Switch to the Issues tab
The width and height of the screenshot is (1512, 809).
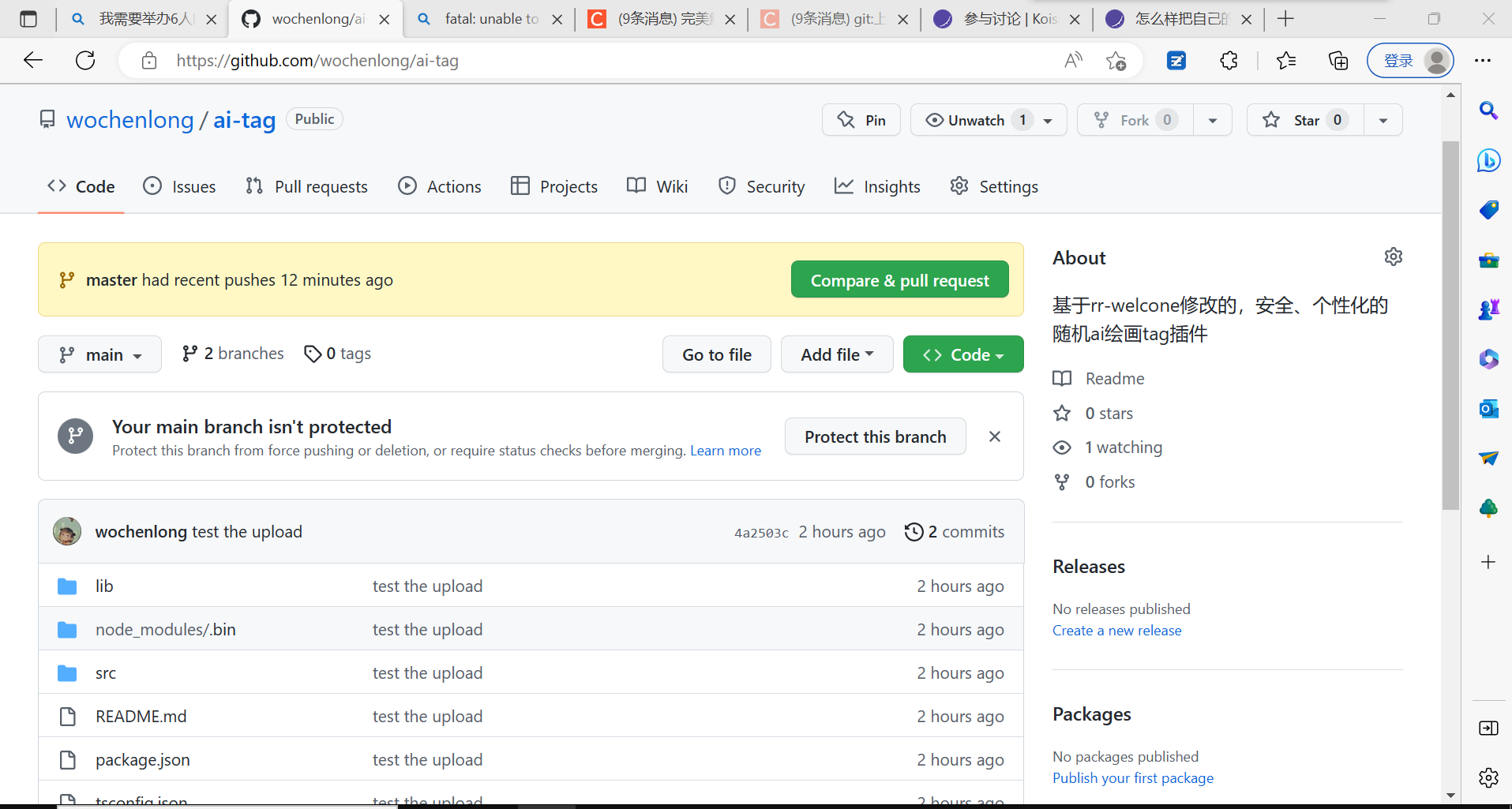click(179, 187)
